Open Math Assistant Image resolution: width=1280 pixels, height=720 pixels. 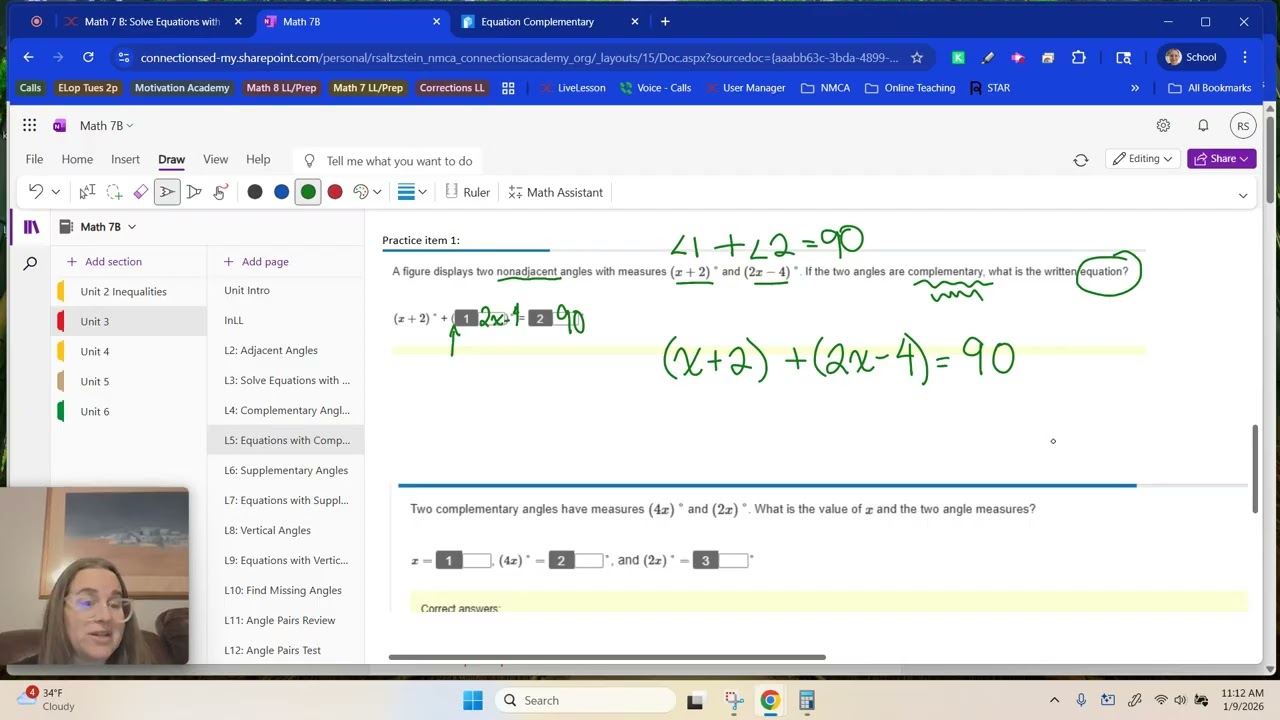tap(556, 192)
